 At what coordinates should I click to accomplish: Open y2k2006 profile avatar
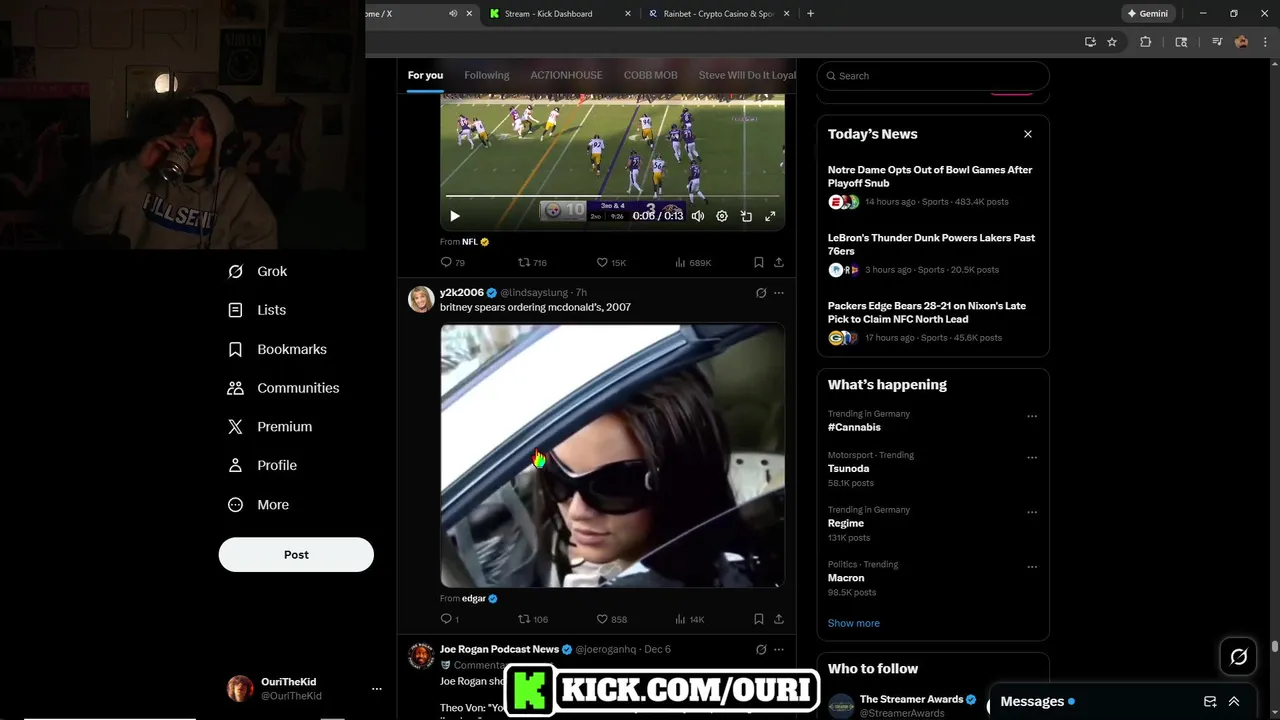(x=421, y=299)
